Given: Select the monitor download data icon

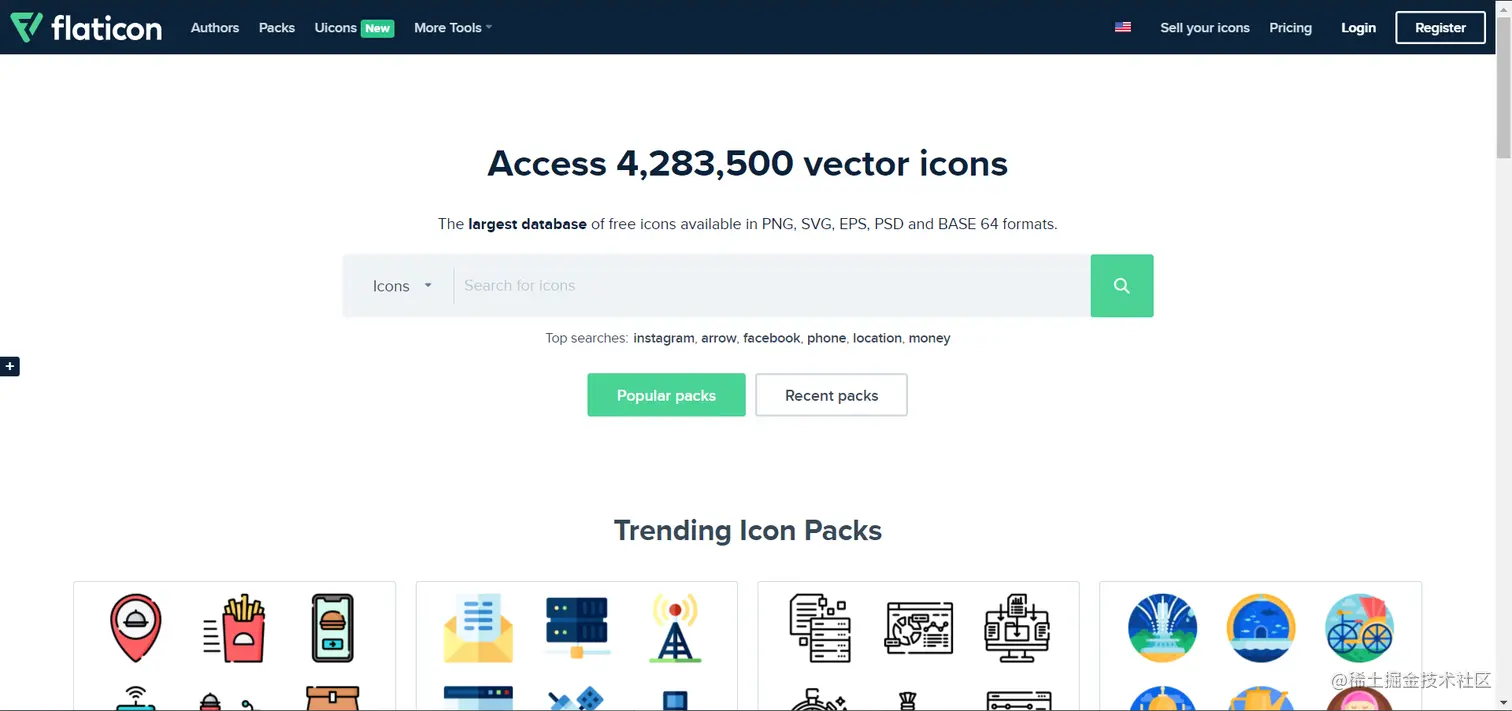Looking at the screenshot, I should [1017, 628].
